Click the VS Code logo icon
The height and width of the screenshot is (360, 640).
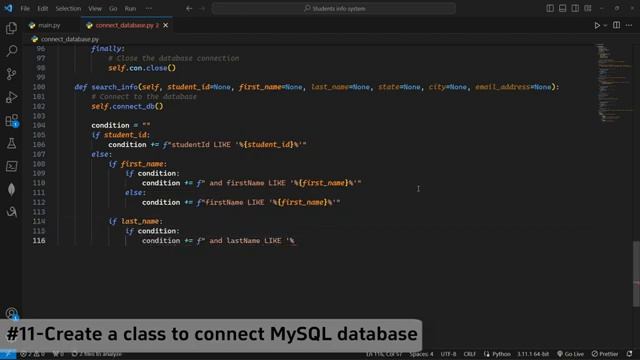[x=8, y=8]
